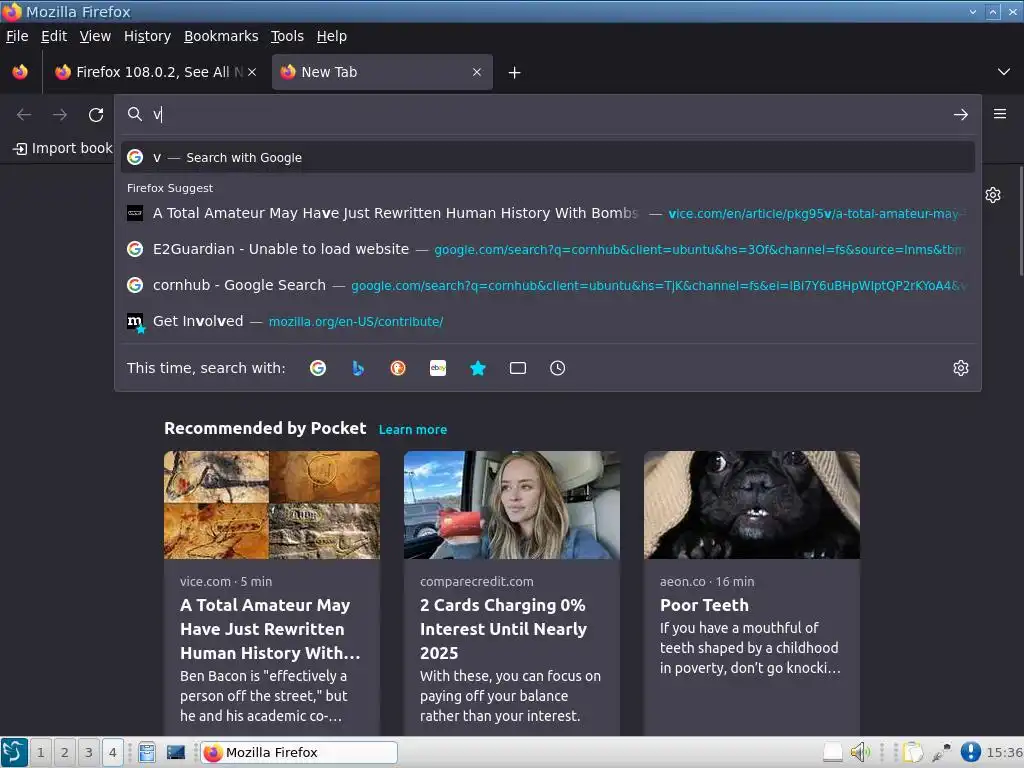Search history using the clock icon

tap(558, 368)
